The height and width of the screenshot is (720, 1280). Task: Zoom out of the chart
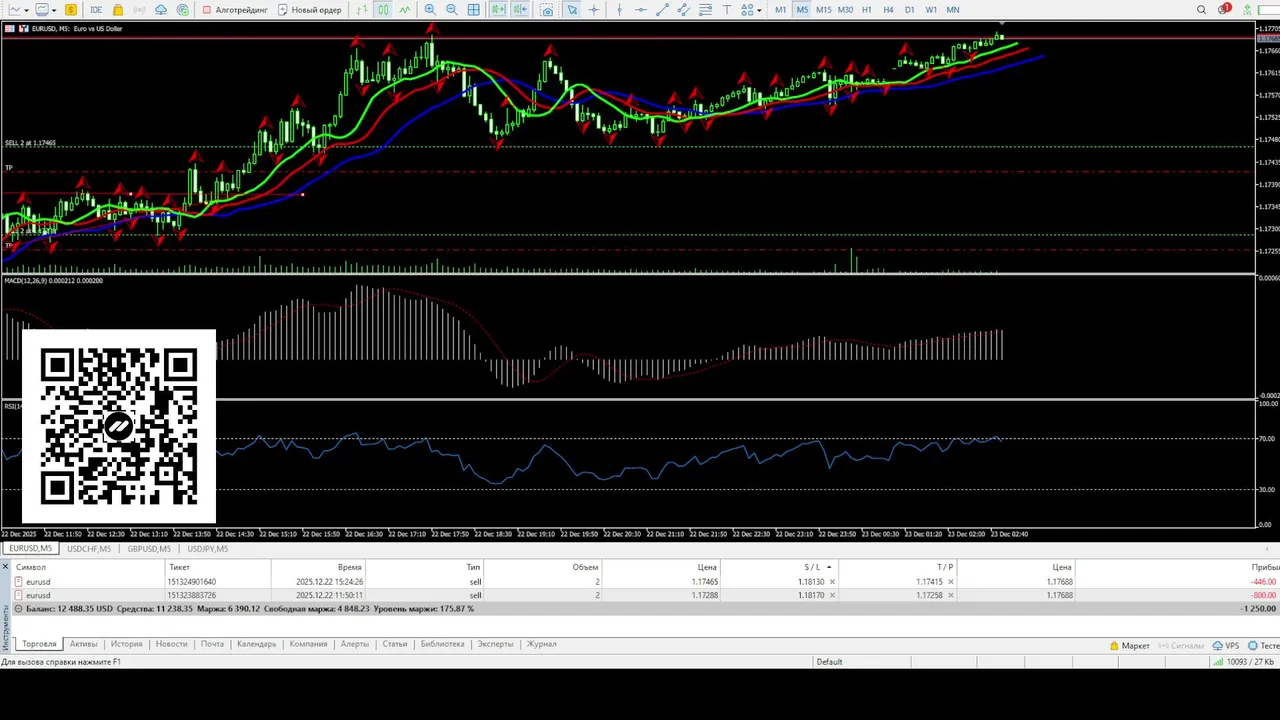click(452, 10)
